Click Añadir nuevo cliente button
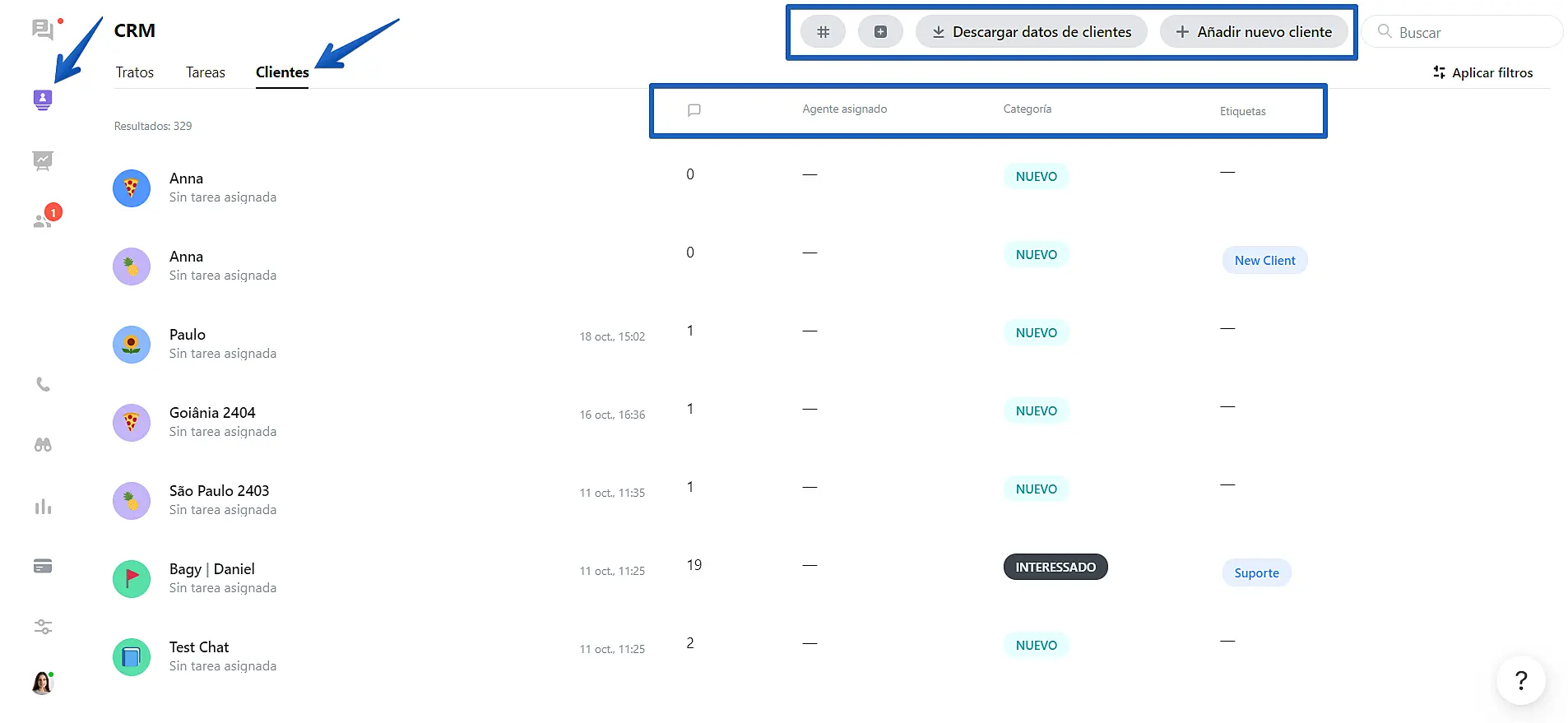This screenshot has height=723, width=1568. pyautogui.click(x=1253, y=32)
